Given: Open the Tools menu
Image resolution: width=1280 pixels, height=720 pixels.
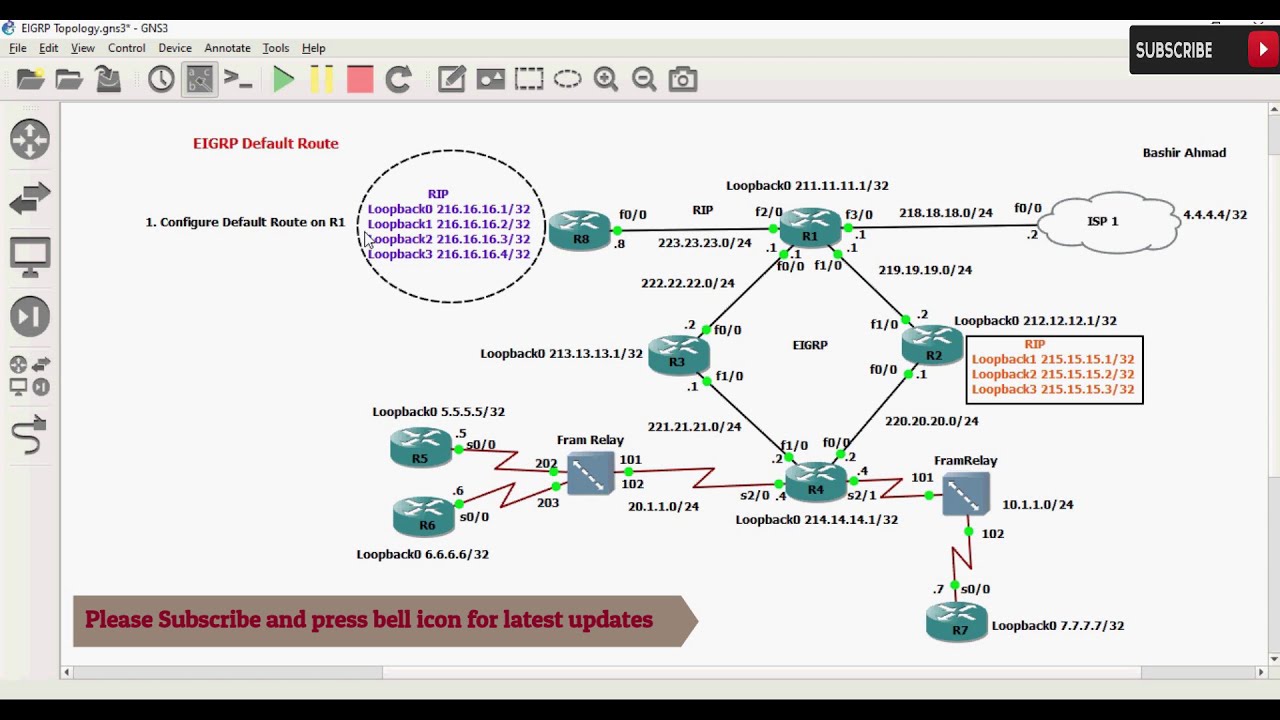Looking at the screenshot, I should (276, 48).
